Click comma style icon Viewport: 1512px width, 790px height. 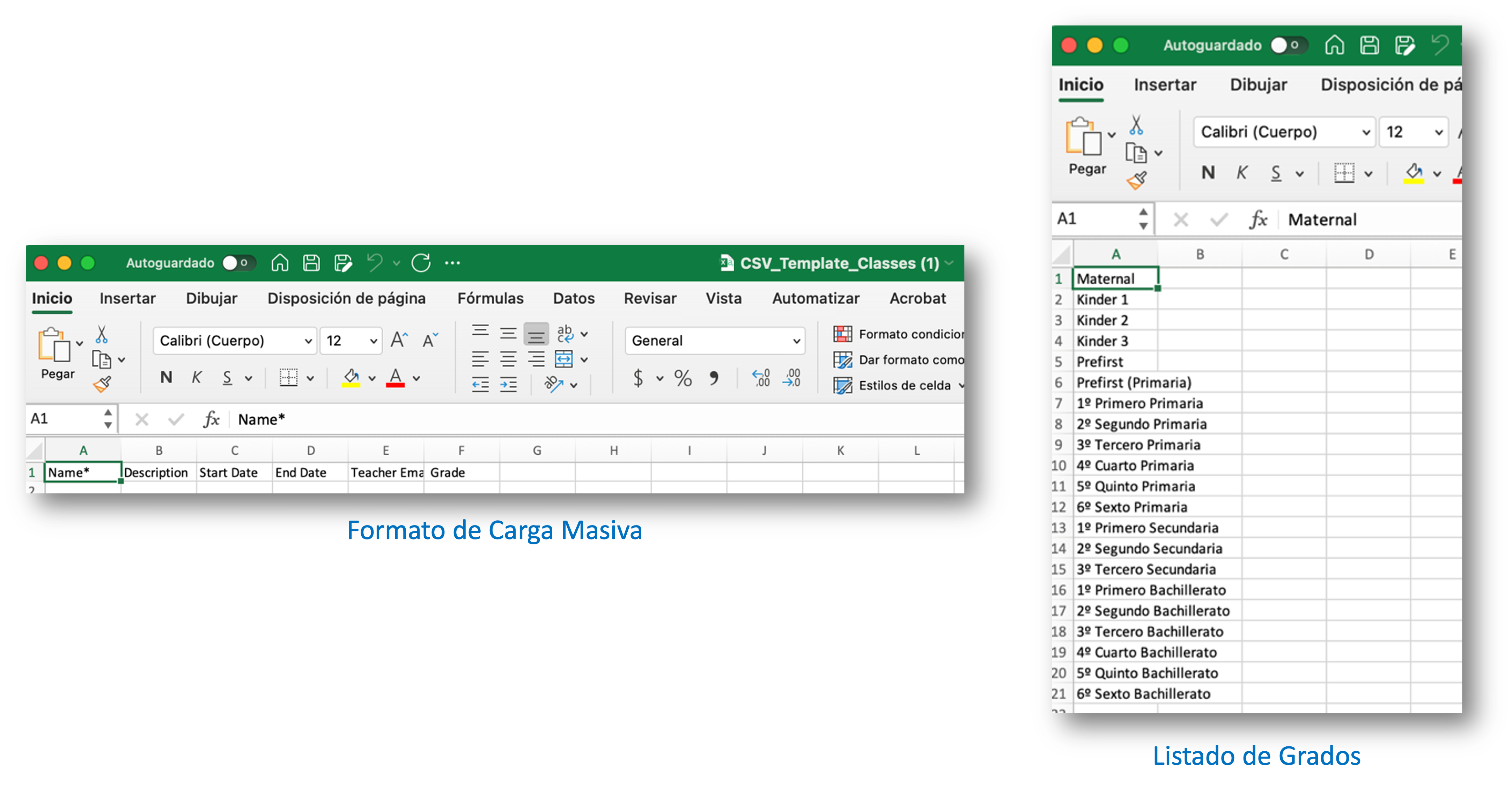(x=714, y=378)
